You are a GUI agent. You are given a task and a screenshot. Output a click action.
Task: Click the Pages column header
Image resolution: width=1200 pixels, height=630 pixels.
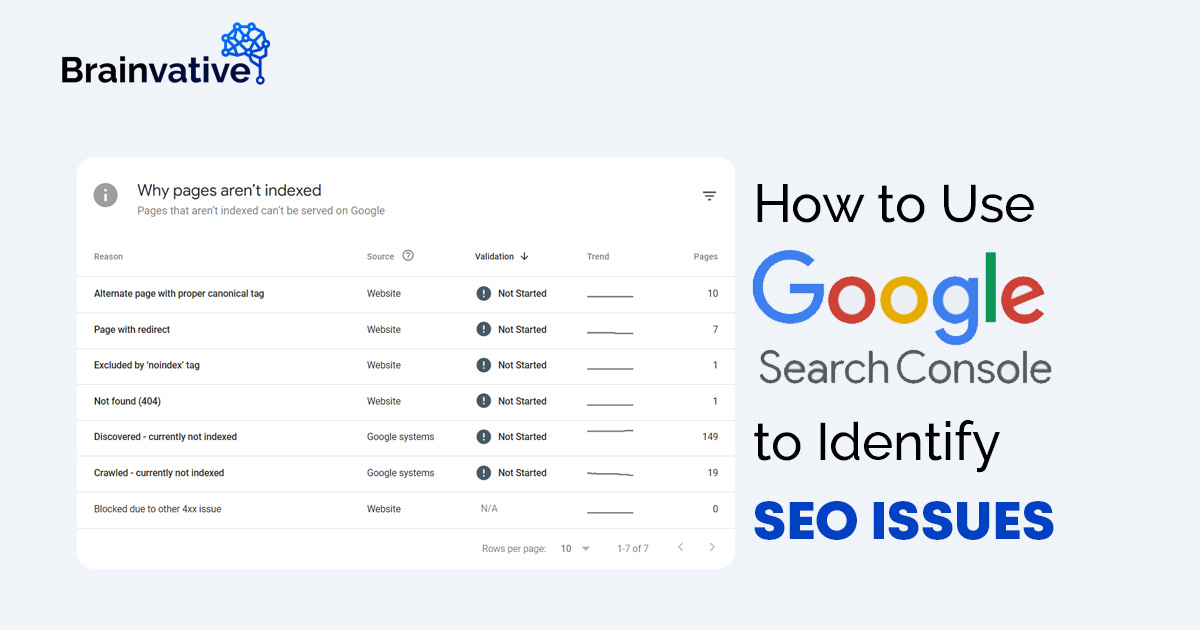pos(706,257)
